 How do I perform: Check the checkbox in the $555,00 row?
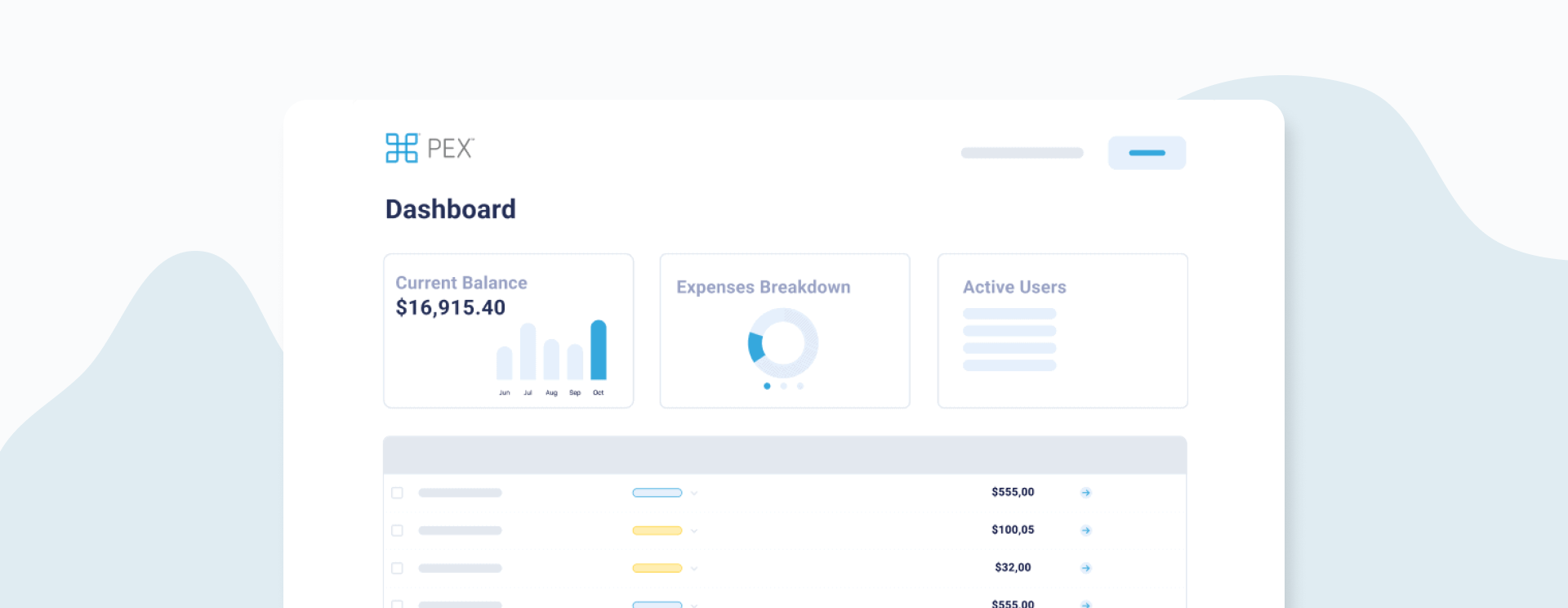(398, 493)
